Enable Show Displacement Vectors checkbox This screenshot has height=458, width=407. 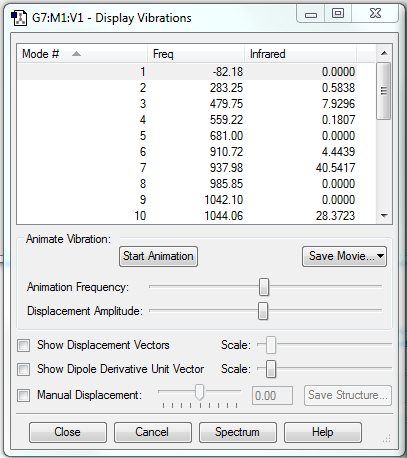click(x=24, y=345)
